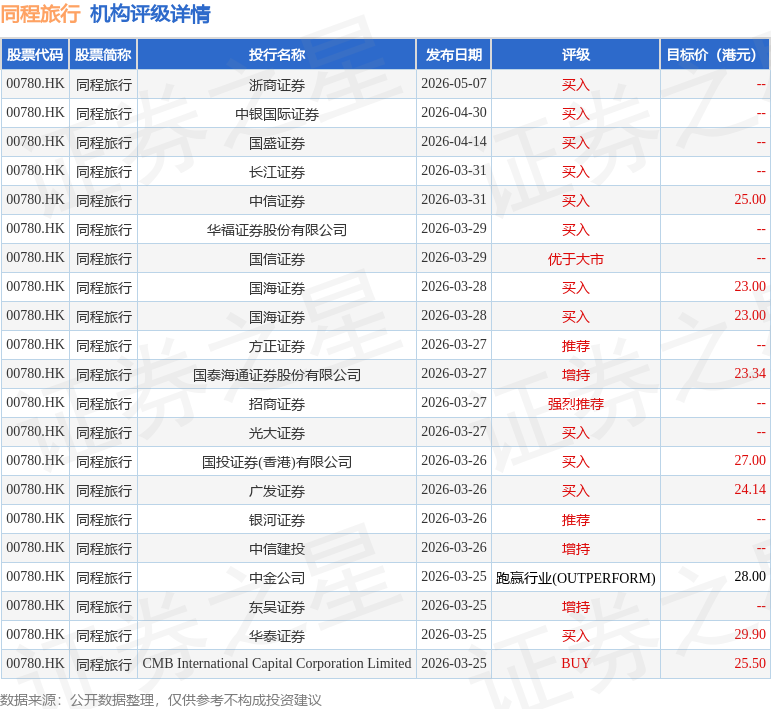Click the 股票代码 column header

point(35,55)
